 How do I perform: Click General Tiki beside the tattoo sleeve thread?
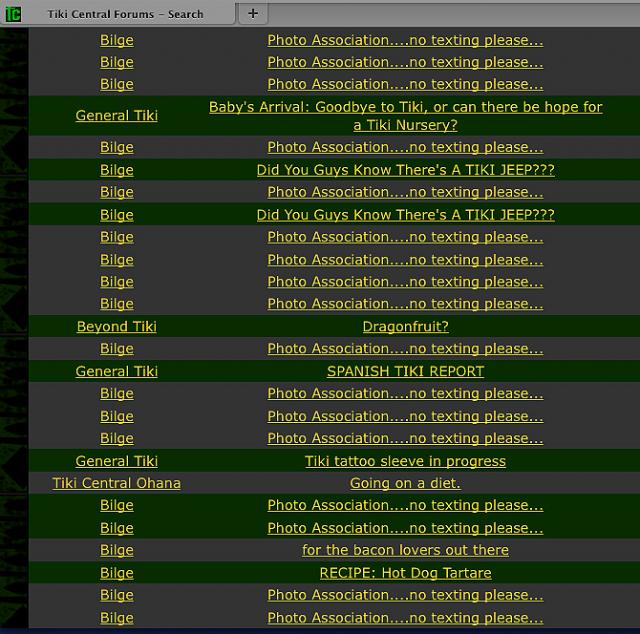coord(117,462)
